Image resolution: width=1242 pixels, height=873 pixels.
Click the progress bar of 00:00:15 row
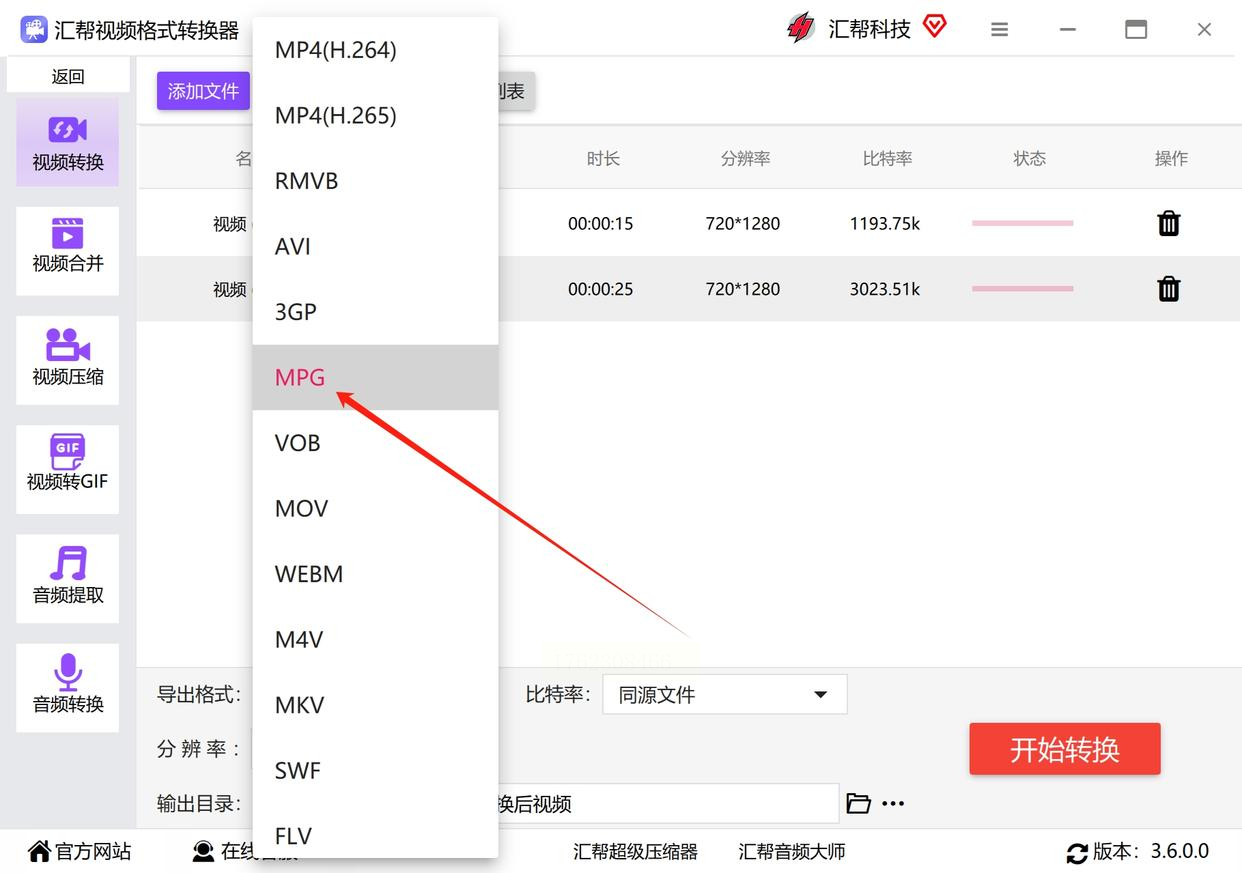pyautogui.click(x=1023, y=223)
